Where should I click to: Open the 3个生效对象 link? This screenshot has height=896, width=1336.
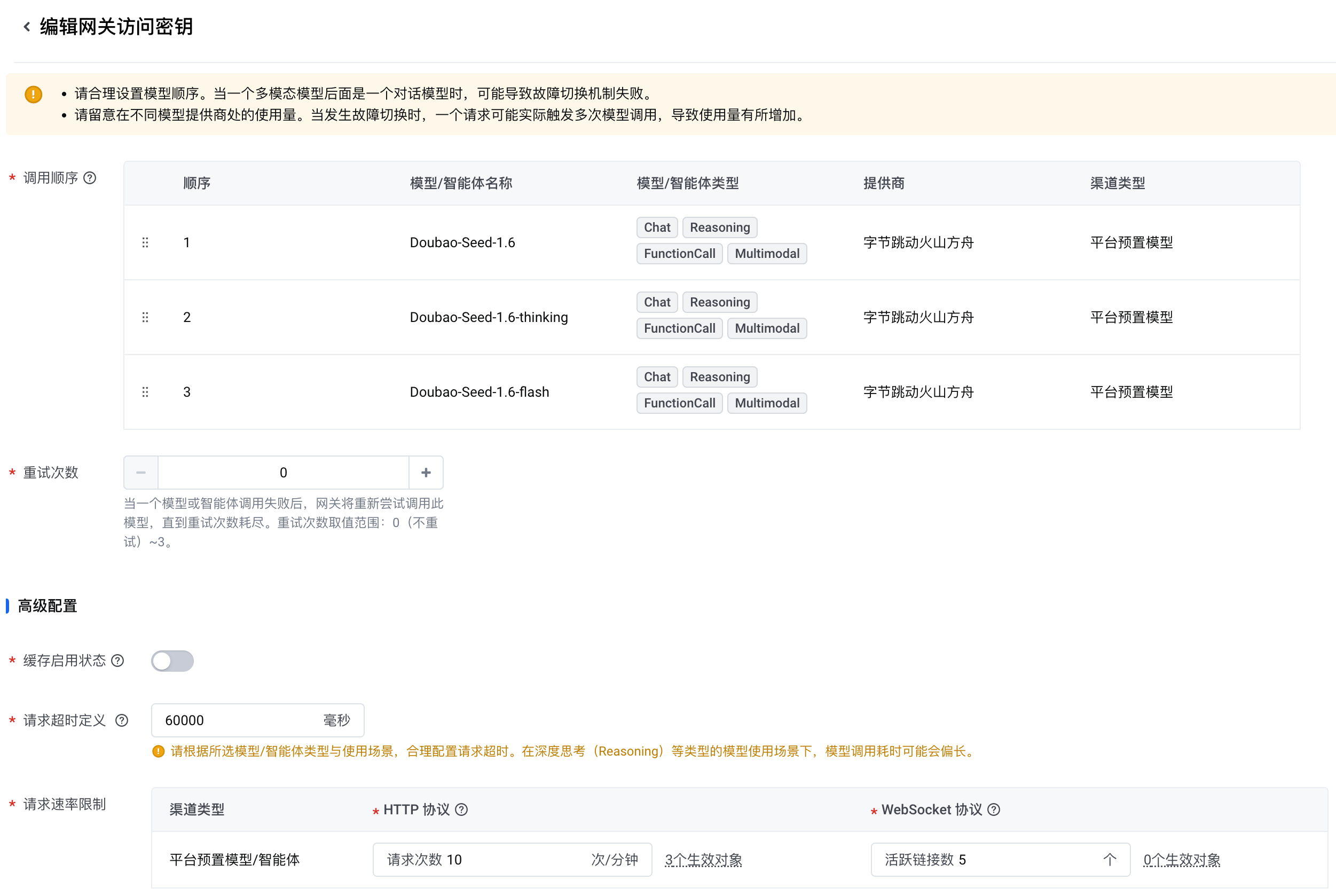point(703,860)
